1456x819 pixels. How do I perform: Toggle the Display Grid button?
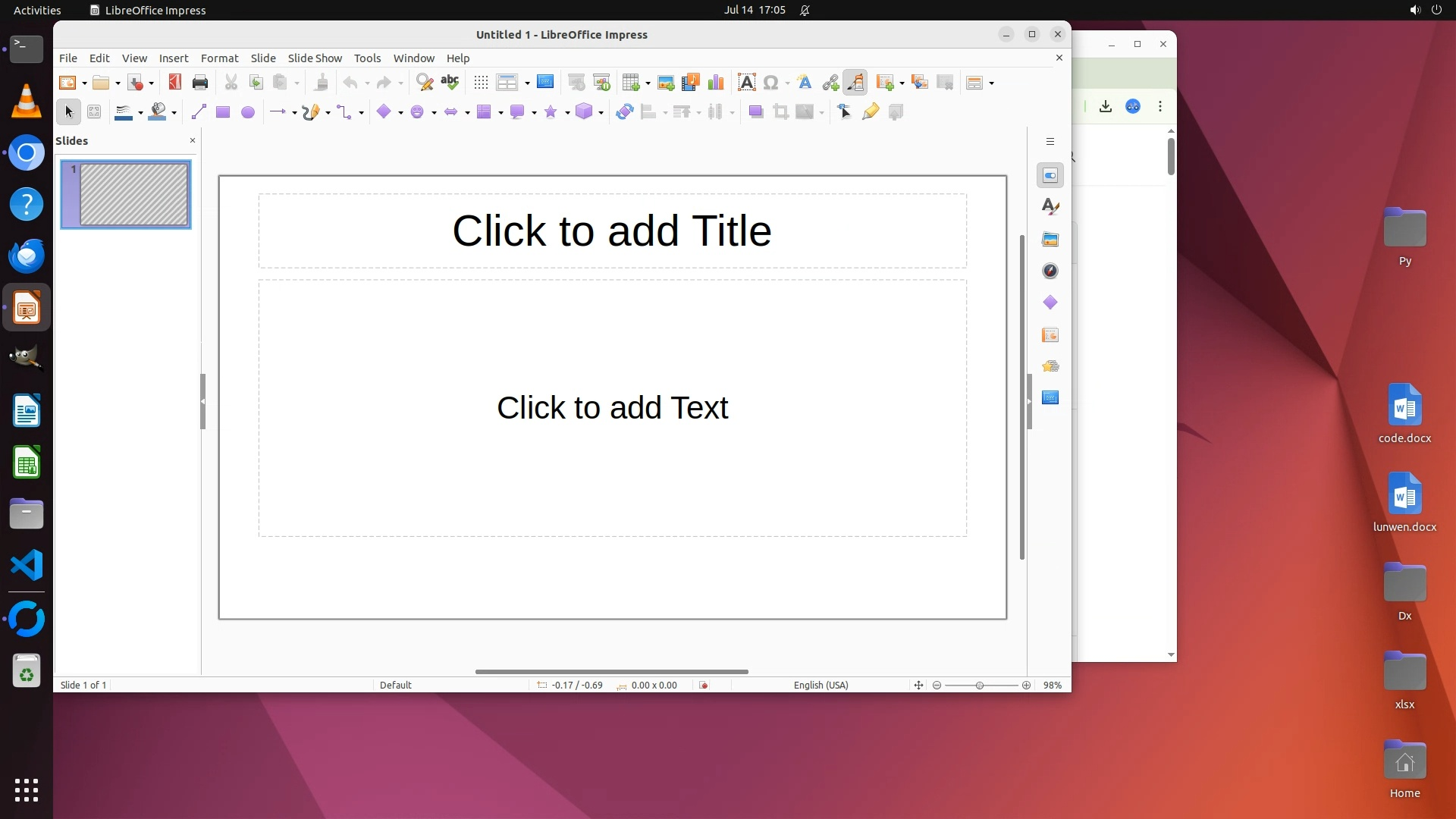pos(481,83)
